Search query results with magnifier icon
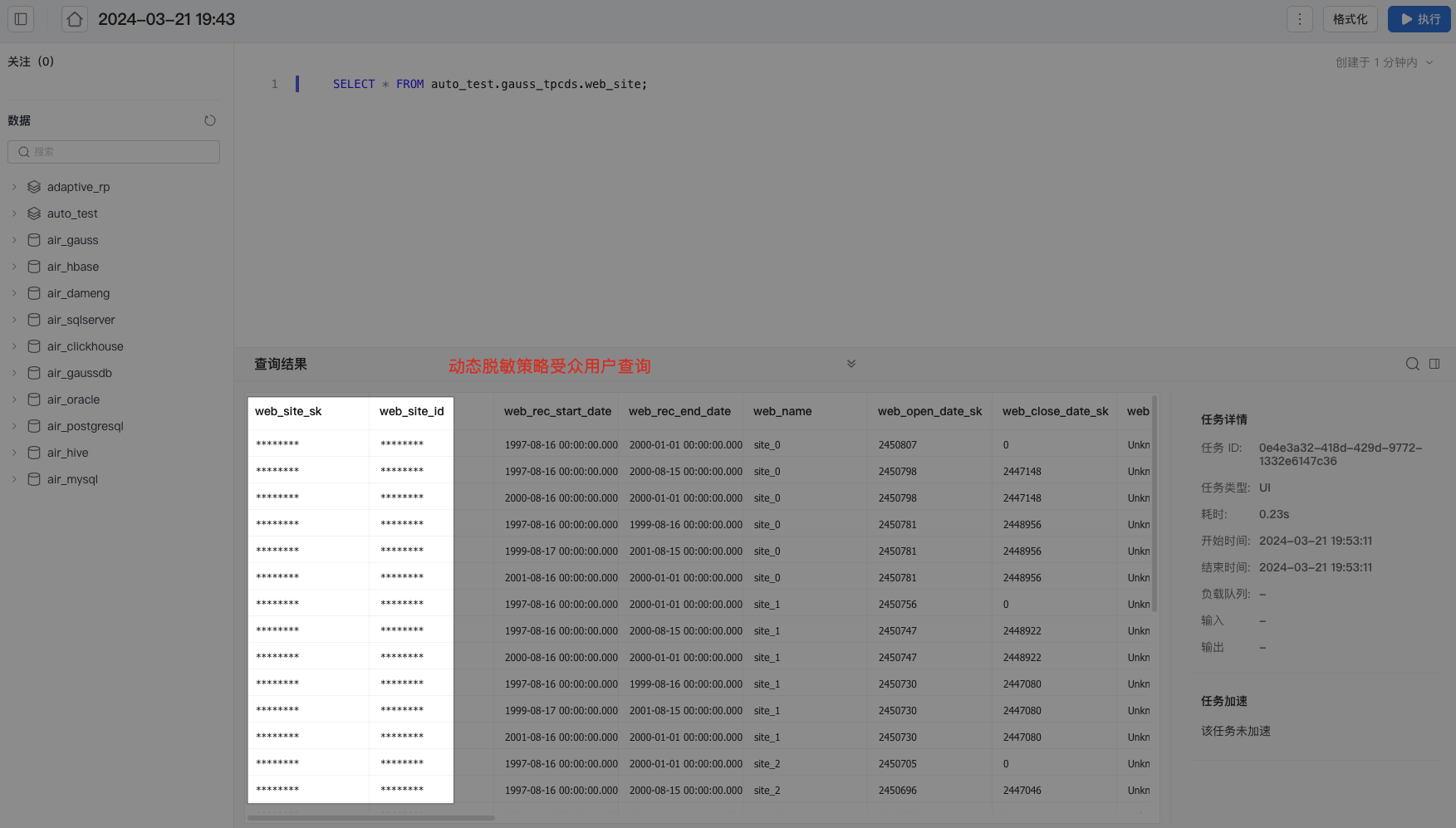Image resolution: width=1456 pixels, height=828 pixels. tap(1412, 364)
